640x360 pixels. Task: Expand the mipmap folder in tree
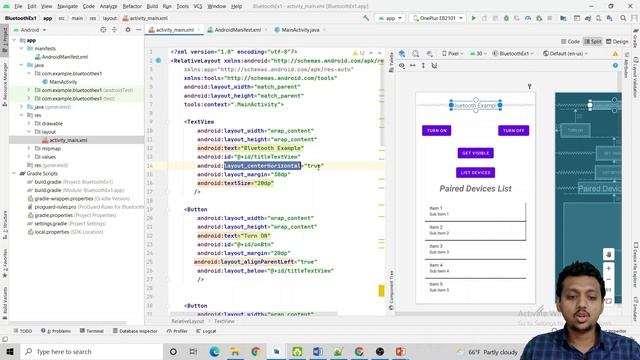[29, 148]
